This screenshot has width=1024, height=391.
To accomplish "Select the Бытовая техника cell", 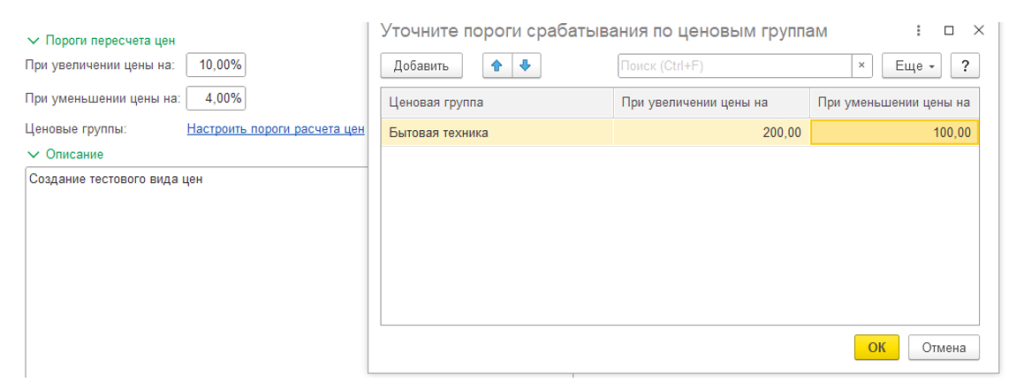I will coord(497,133).
